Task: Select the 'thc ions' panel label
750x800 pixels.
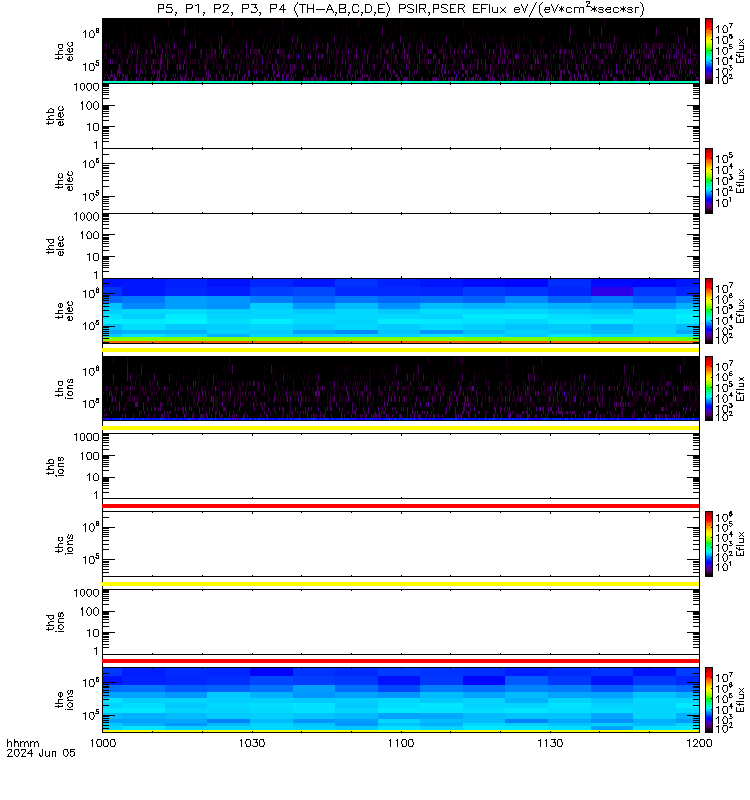Action: (64, 544)
